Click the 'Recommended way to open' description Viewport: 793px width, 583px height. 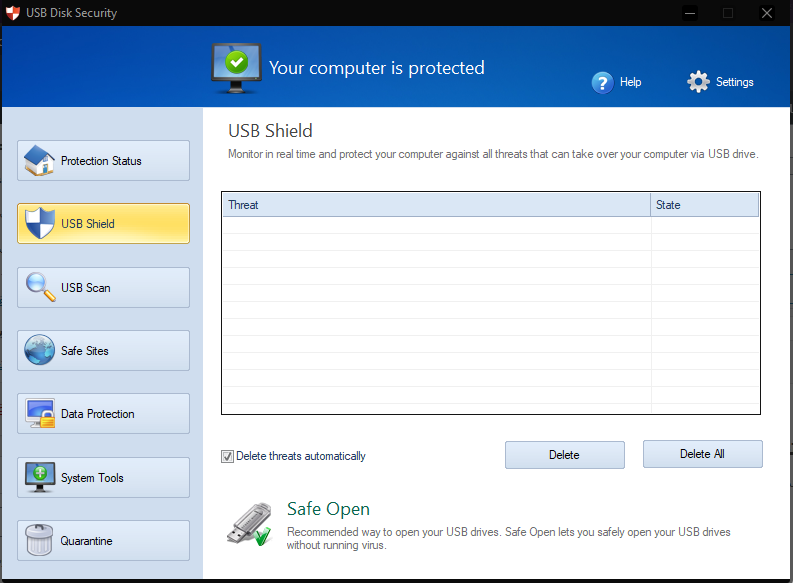[508, 539]
